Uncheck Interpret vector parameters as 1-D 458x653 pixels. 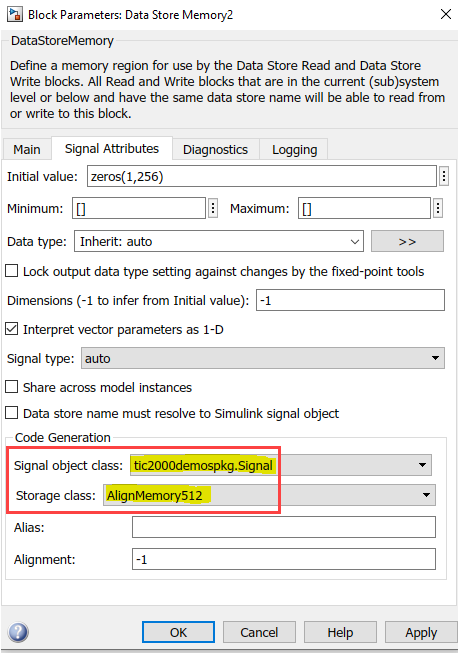pos(12,329)
